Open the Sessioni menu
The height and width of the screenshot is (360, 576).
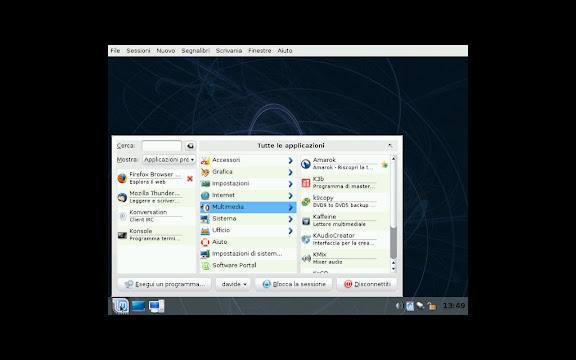pos(138,51)
